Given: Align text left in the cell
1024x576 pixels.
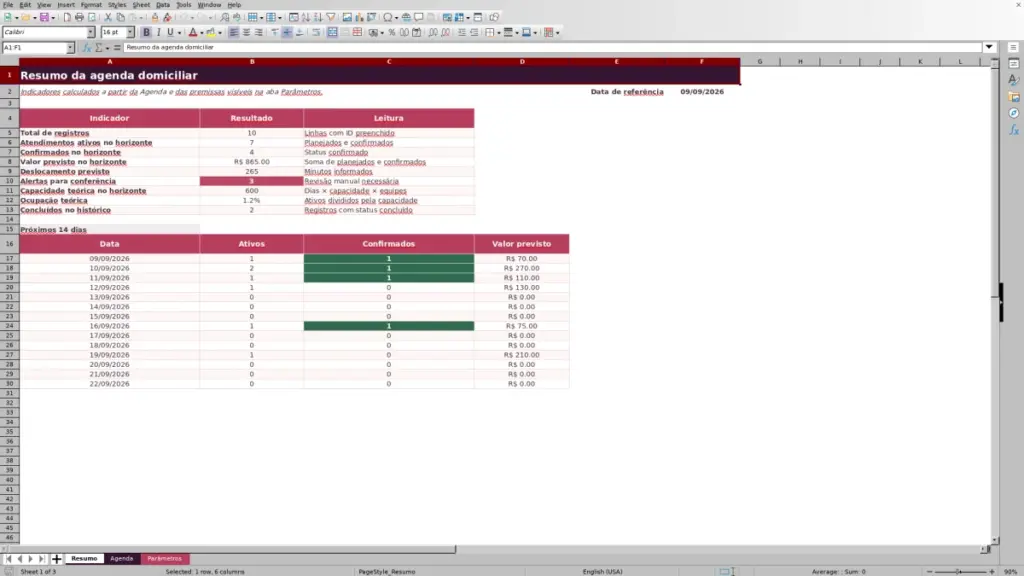Looking at the screenshot, I should (x=233, y=33).
